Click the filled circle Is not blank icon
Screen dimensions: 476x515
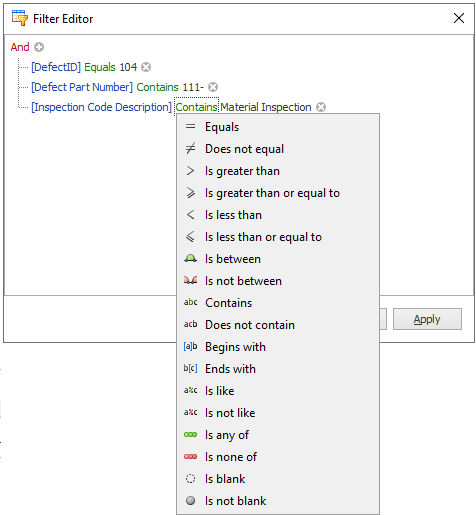[190, 500]
